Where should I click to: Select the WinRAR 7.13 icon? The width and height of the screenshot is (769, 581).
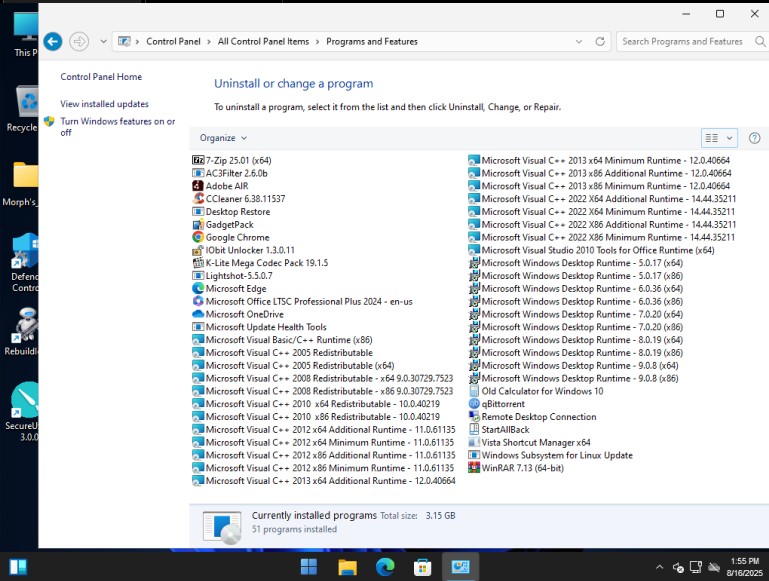[x=474, y=468]
